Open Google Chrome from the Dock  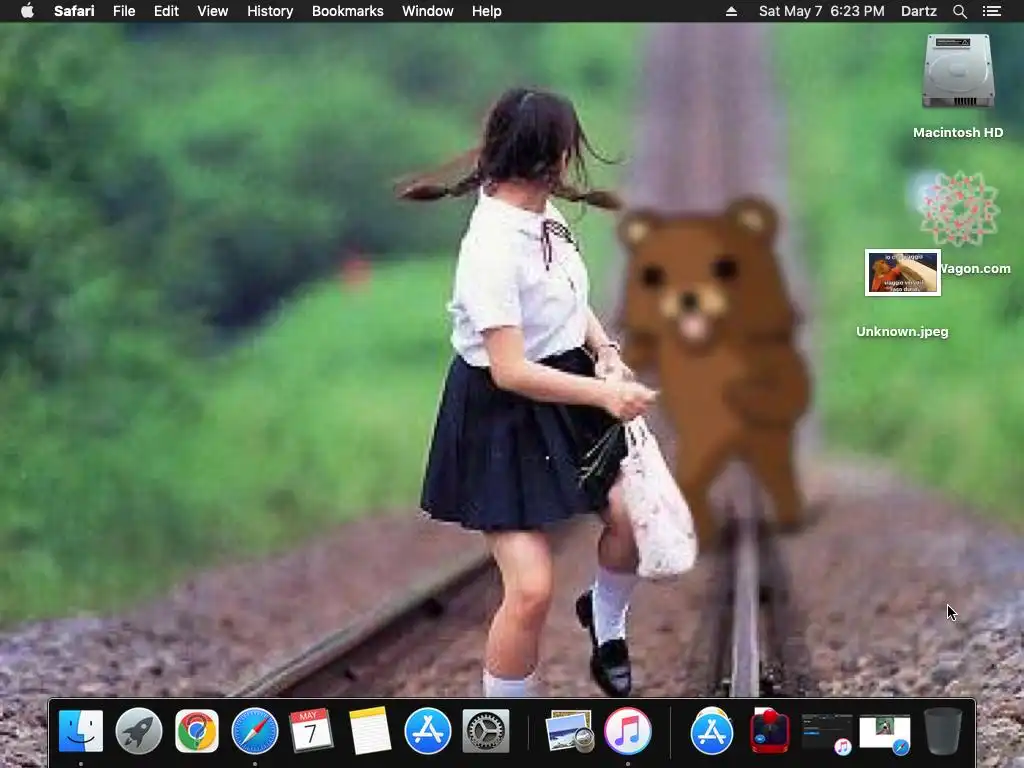pos(197,731)
